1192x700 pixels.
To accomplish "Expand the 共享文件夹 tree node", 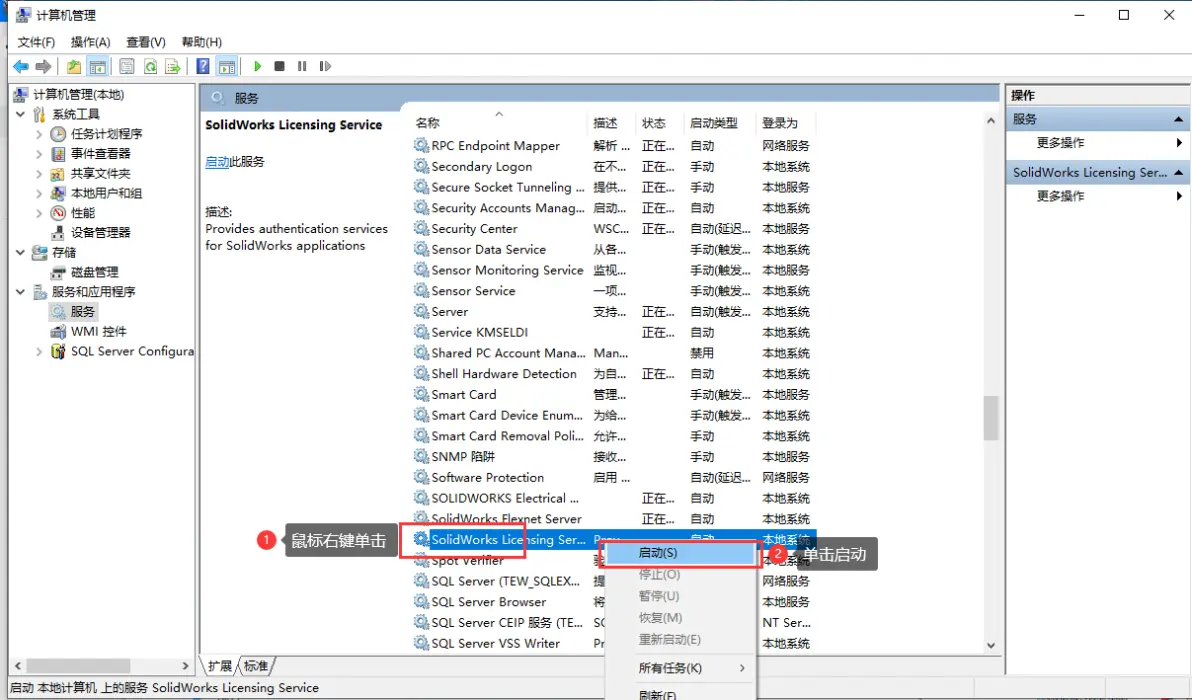I will tap(39, 173).
